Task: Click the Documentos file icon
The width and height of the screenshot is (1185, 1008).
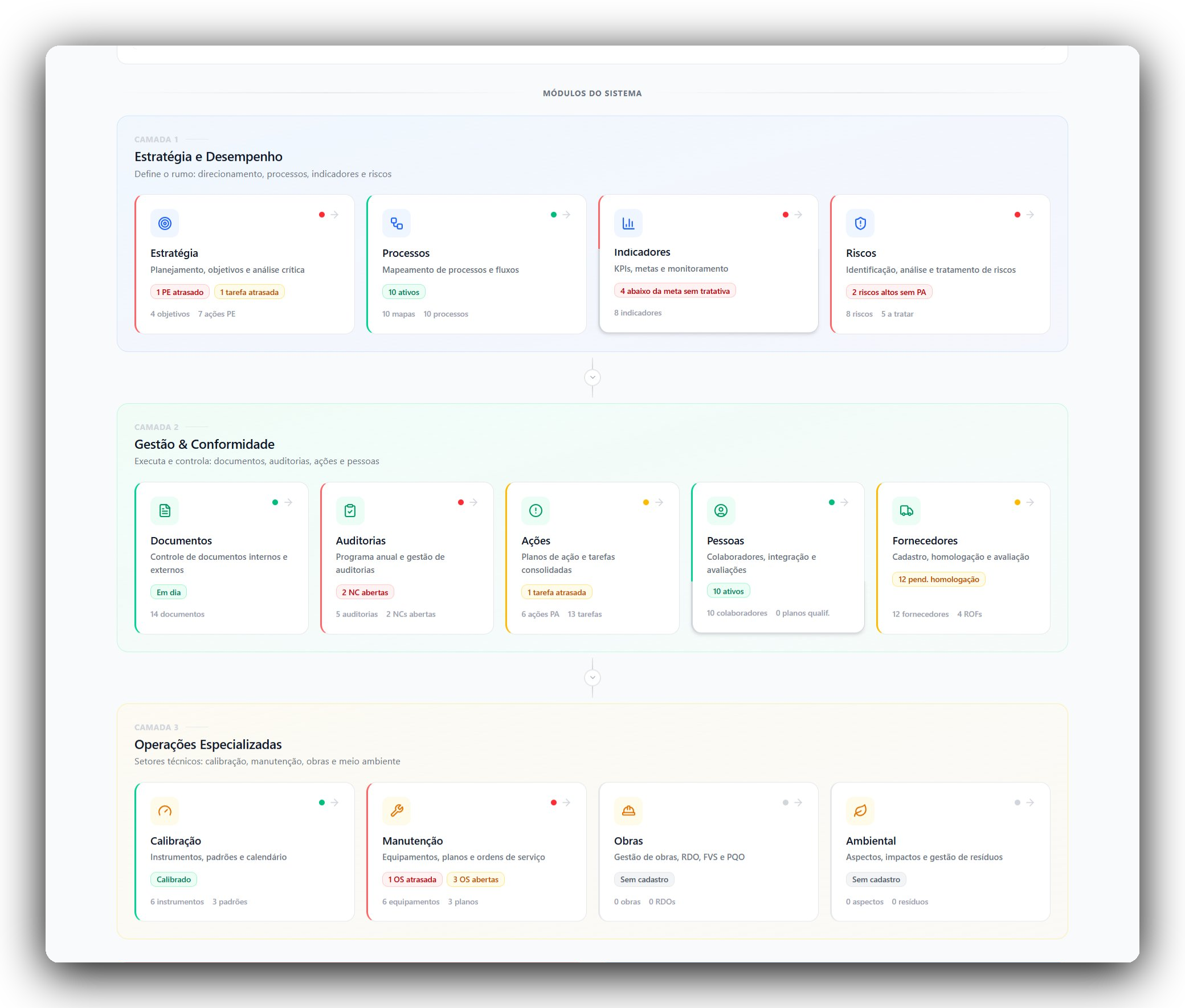Action: coord(165,511)
